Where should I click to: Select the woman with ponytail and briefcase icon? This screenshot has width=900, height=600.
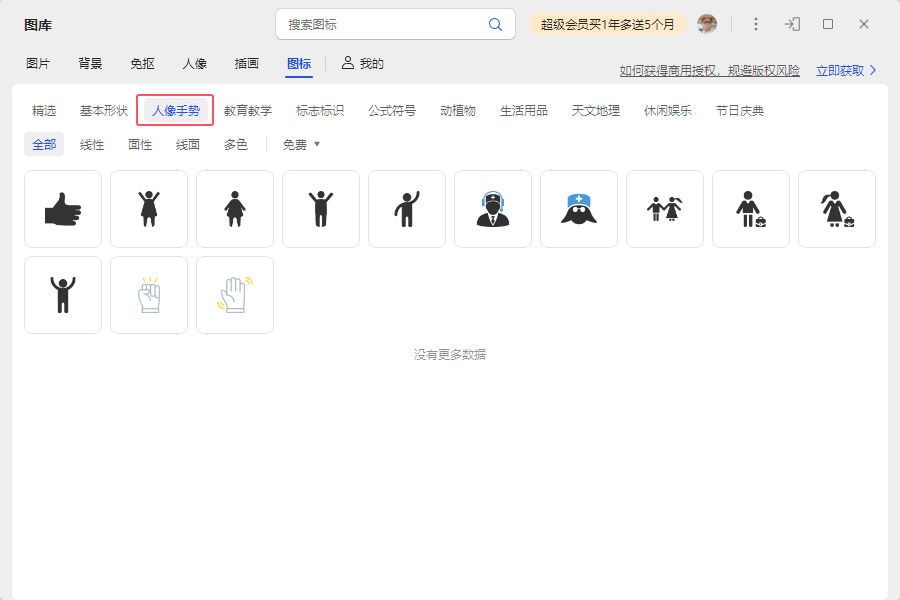(x=837, y=209)
